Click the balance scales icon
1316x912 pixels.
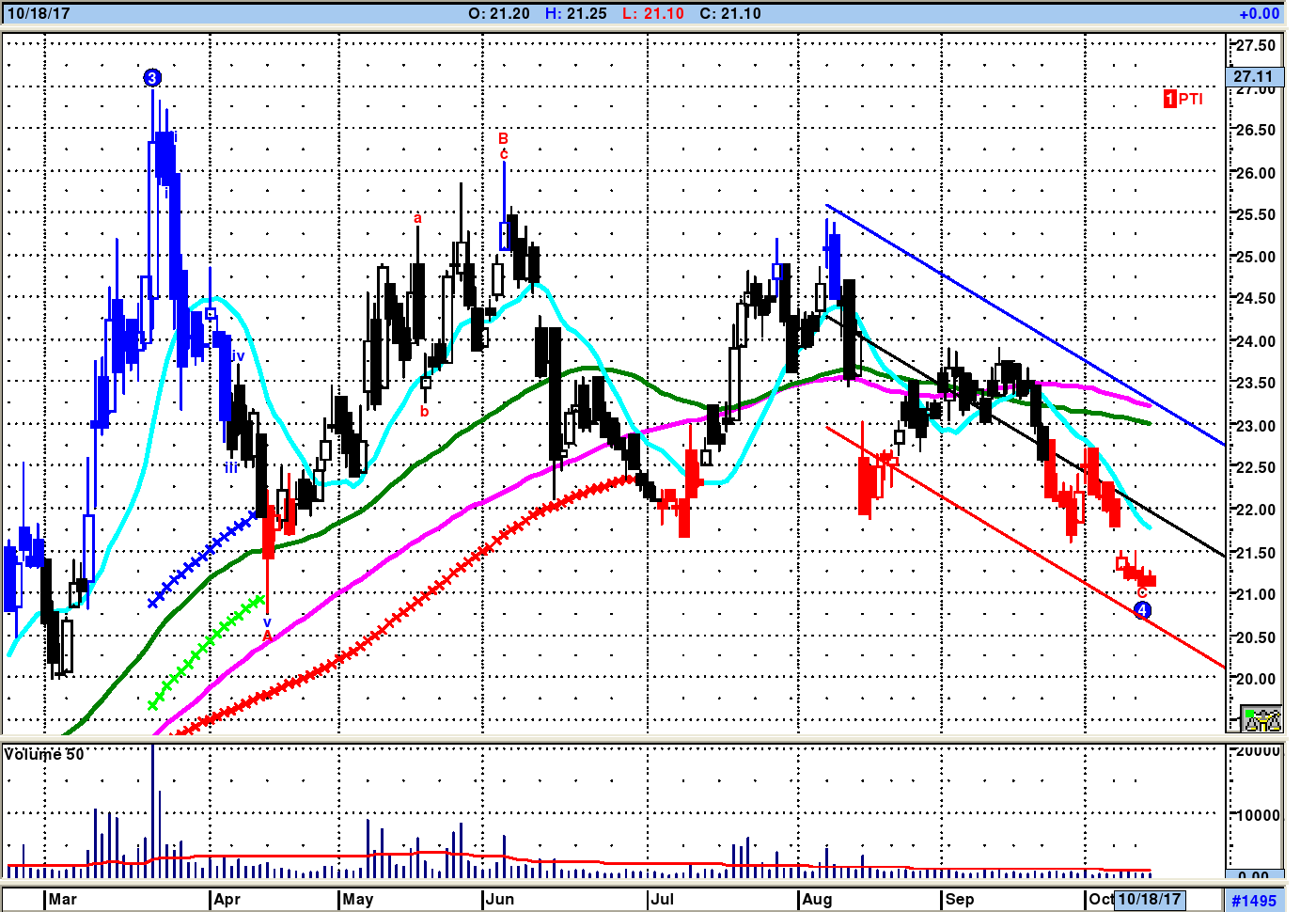click(x=1261, y=719)
